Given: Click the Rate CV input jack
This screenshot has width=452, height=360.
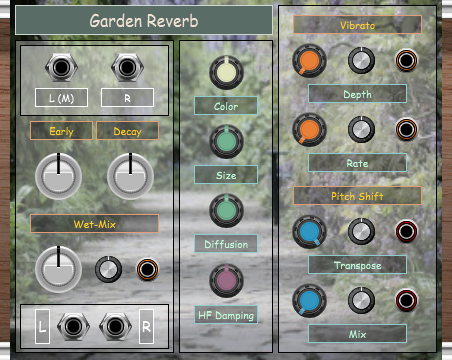Looking at the screenshot, I should point(406,129).
